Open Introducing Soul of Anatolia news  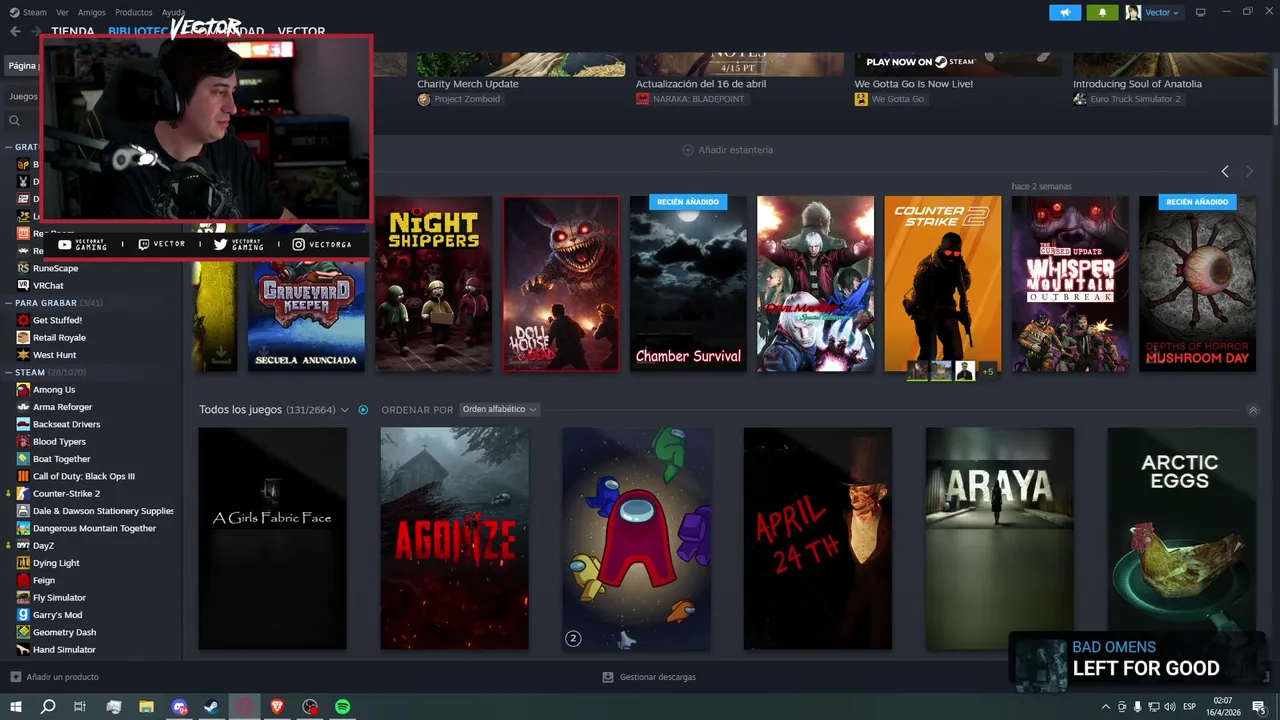pyautogui.click(x=1138, y=84)
